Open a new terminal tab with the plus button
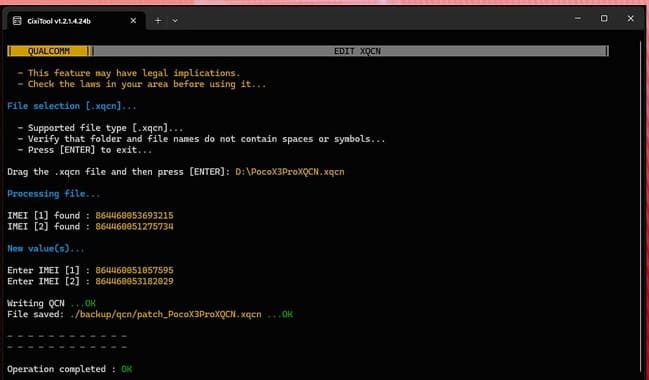This screenshot has width=649, height=380. point(158,20)
